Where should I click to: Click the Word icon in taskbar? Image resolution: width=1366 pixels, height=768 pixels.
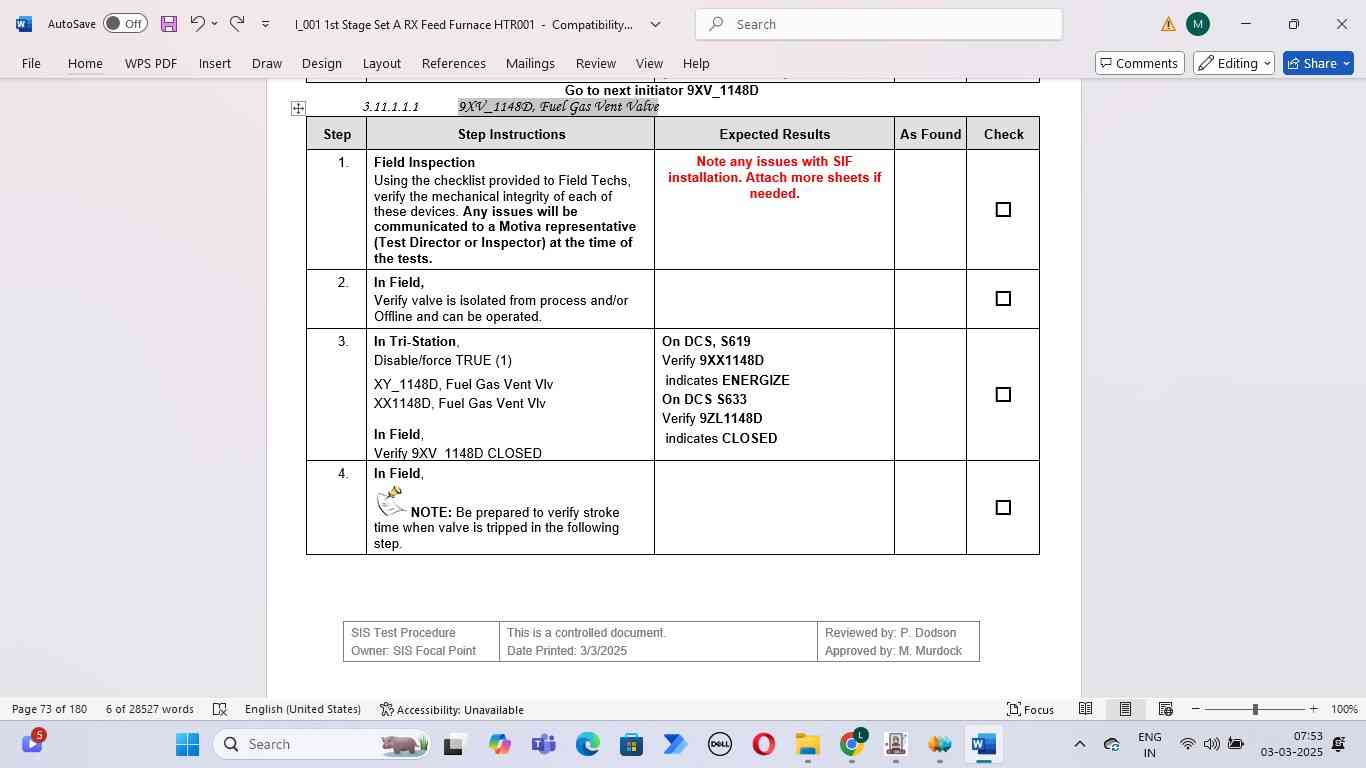tap(983, 744)
